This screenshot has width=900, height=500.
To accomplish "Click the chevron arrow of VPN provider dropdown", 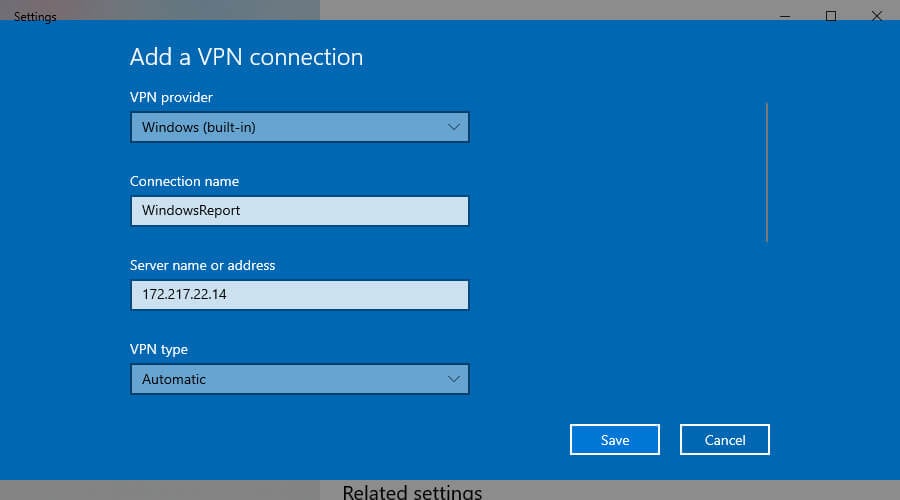I will (453, 127).
